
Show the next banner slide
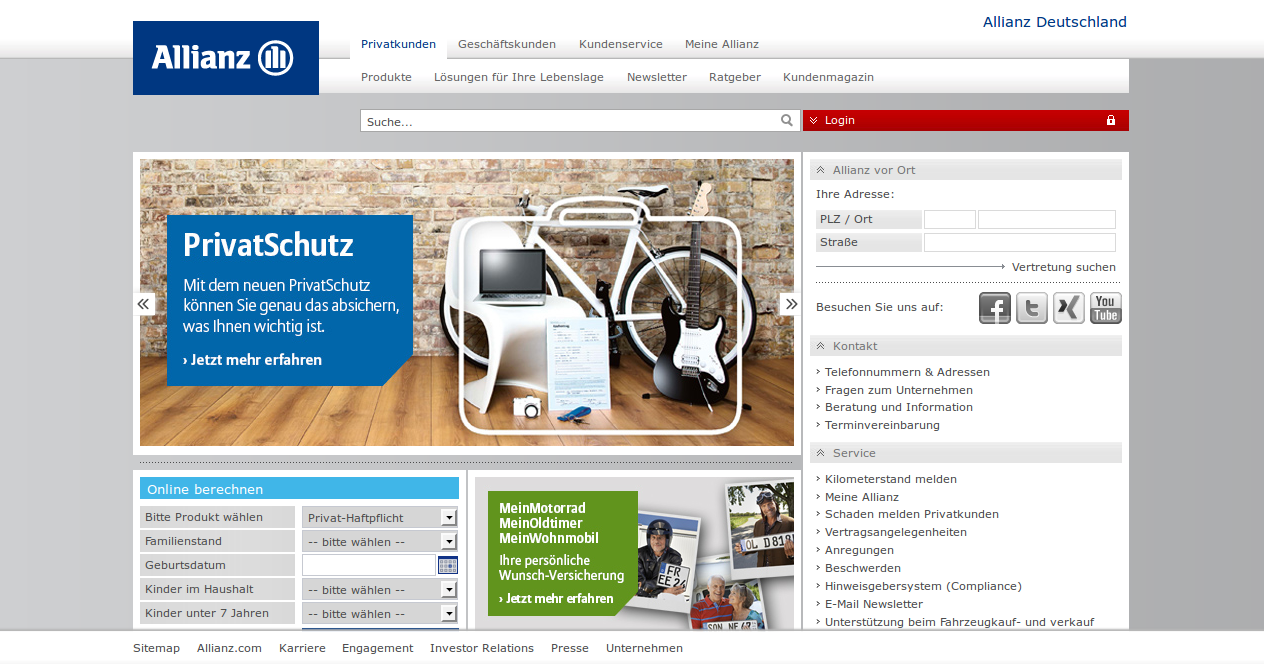(x=791, y=303)
